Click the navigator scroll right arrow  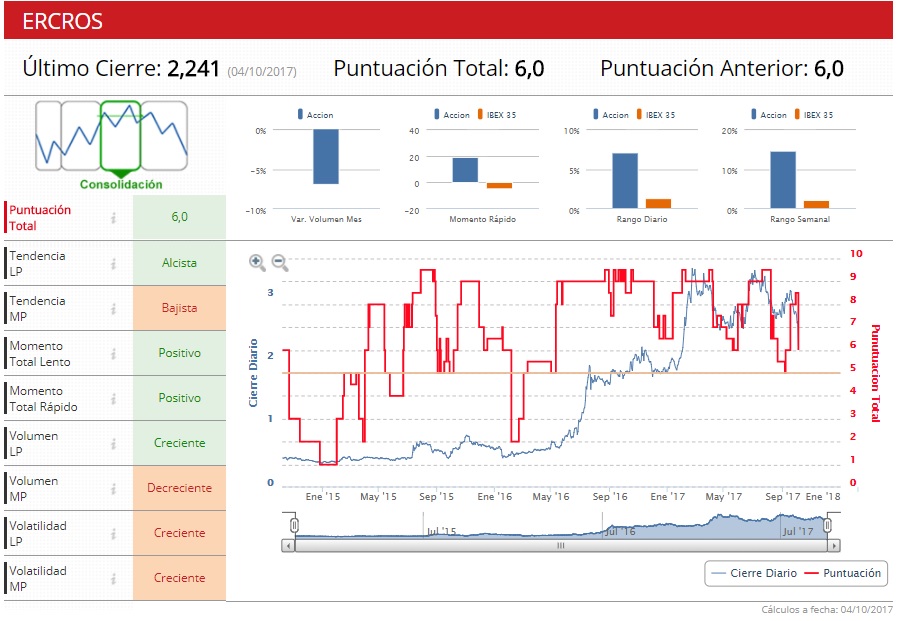(x=834, y=546)
